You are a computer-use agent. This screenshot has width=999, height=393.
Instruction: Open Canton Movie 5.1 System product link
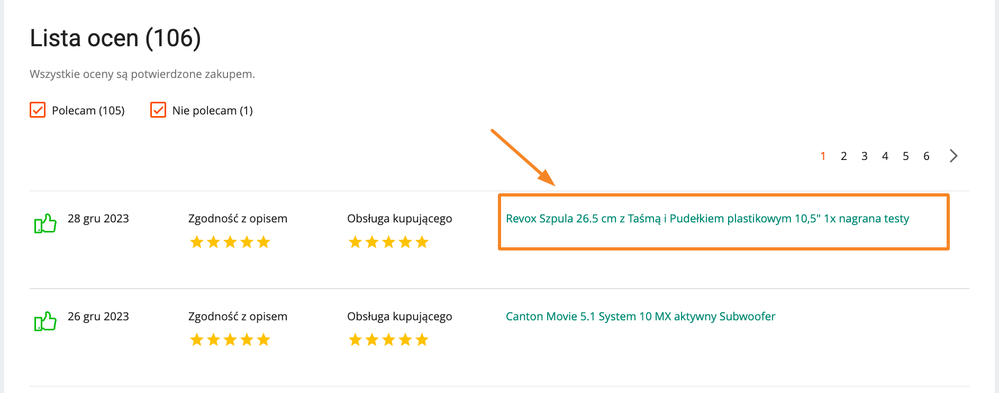click(x=640, y=316)
